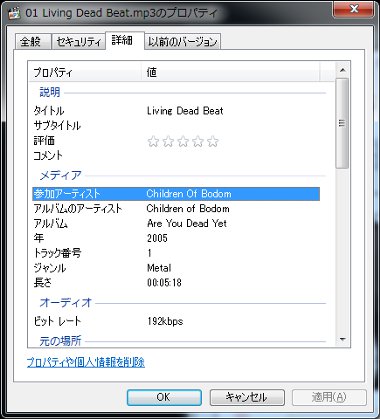
Task: Select the 詳細 tab
Action: pos(125,41)
